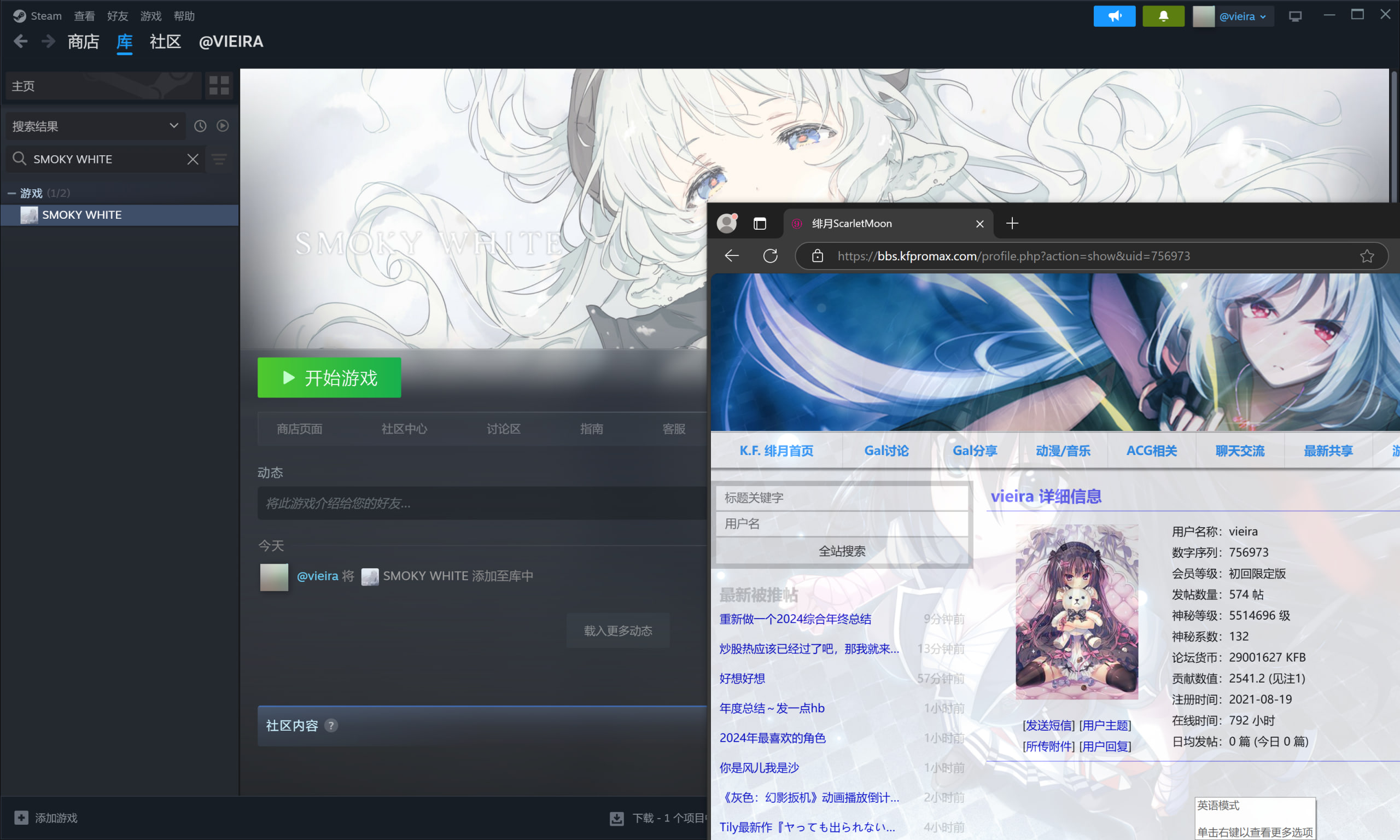
Task: Open the @vieira account dropdown
Action: 1241,16
